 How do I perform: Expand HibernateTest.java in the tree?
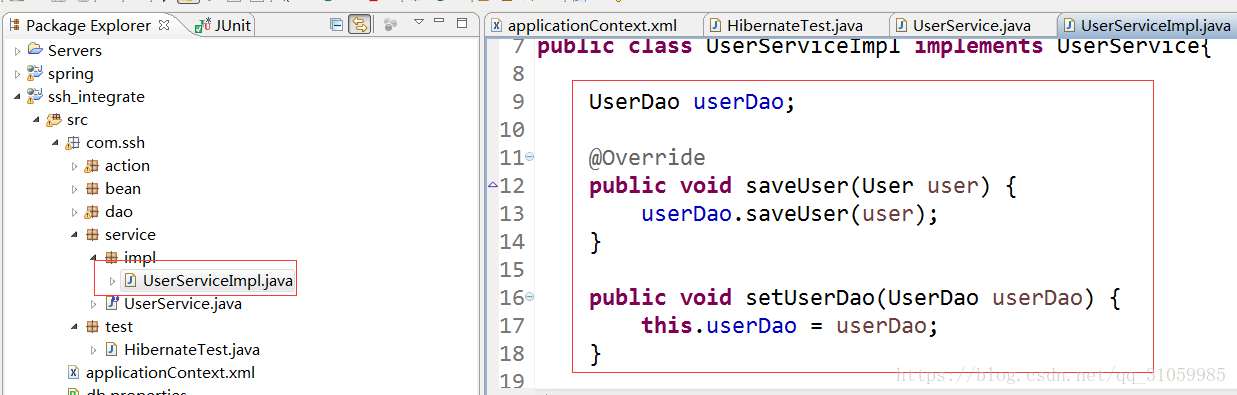coord(93,350)
